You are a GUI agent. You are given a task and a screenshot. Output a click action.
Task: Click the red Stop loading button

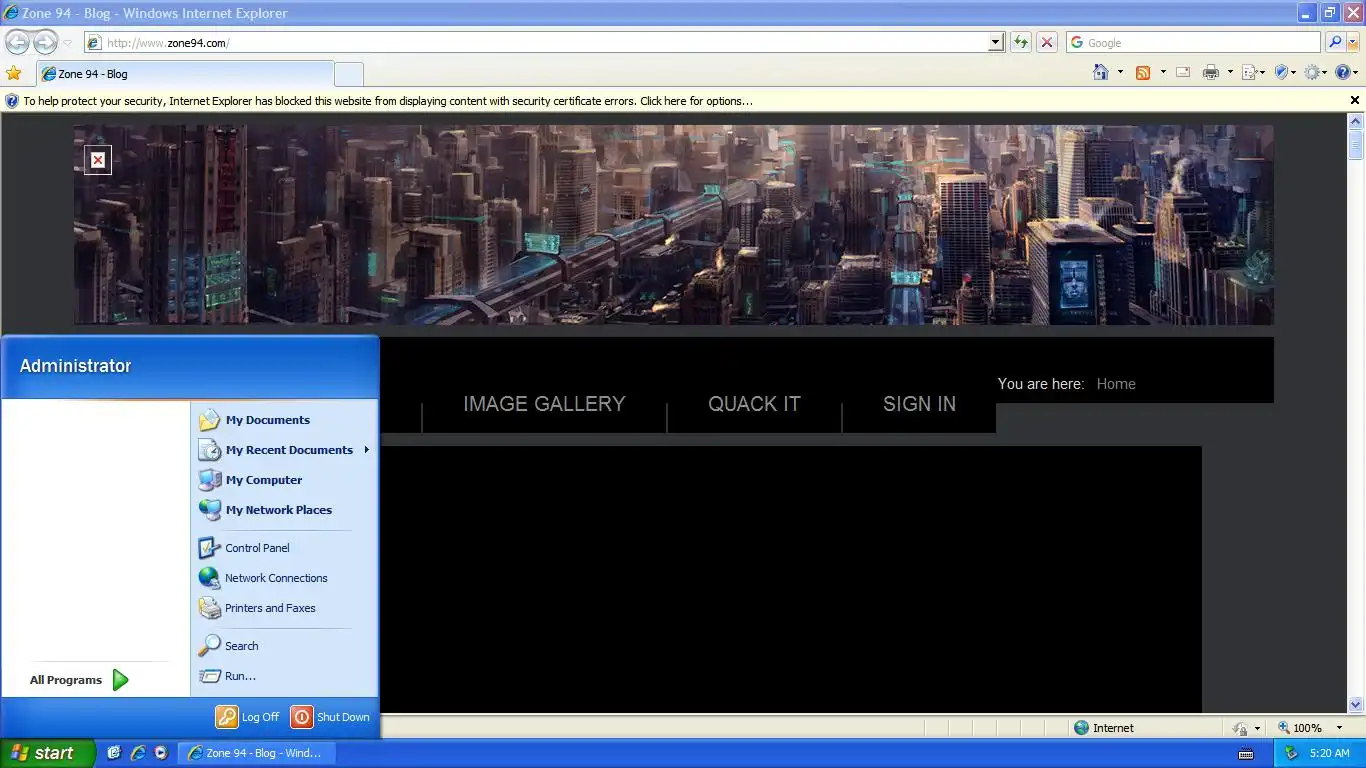[x=1047, y=42]
